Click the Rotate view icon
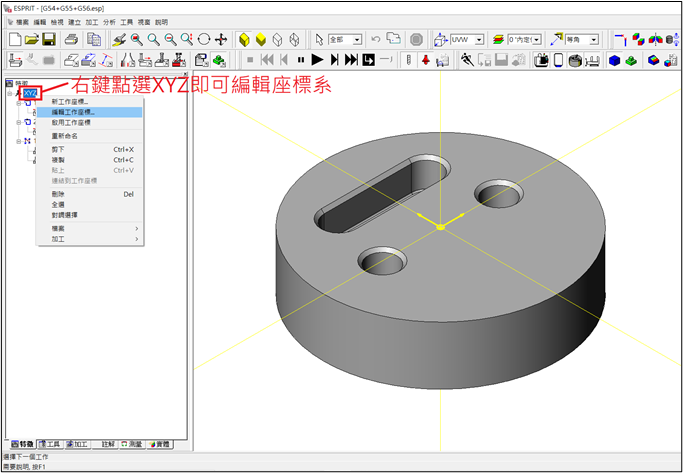 coord(204,39)
